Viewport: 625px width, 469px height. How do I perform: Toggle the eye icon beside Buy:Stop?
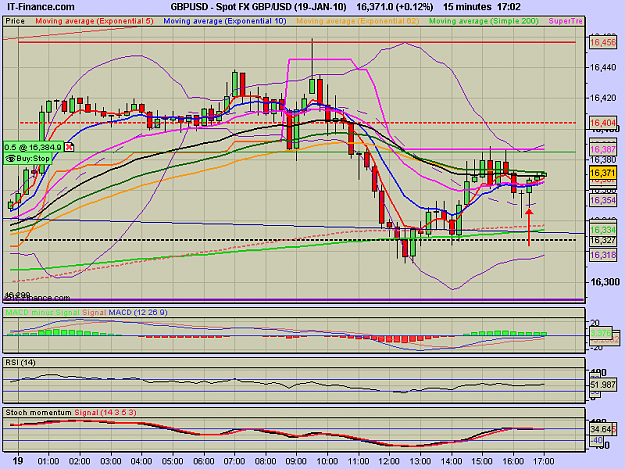pos(10,159)
